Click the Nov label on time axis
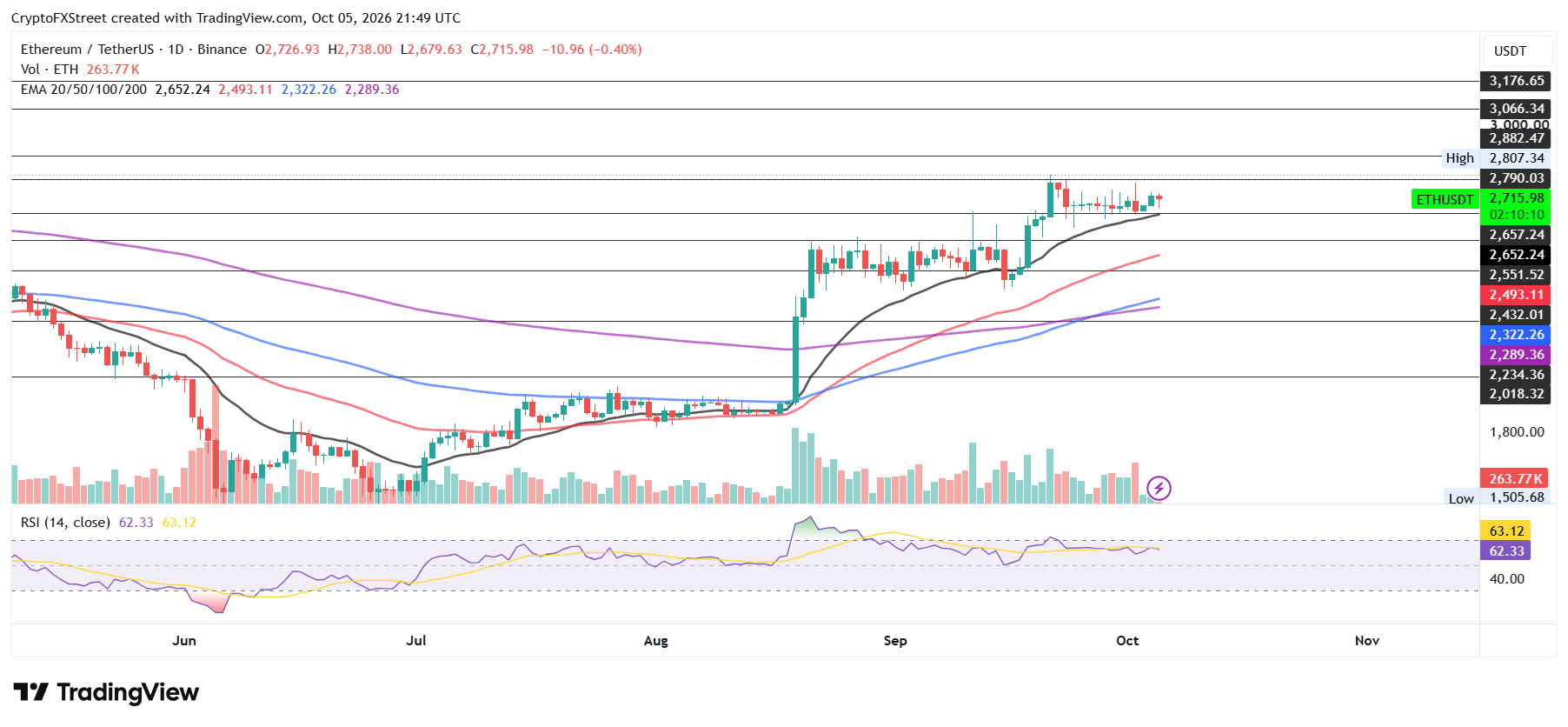Image resolution: width=1568 pixels, height=727 pixels. pyautogui.click(x=1367, y=641)
